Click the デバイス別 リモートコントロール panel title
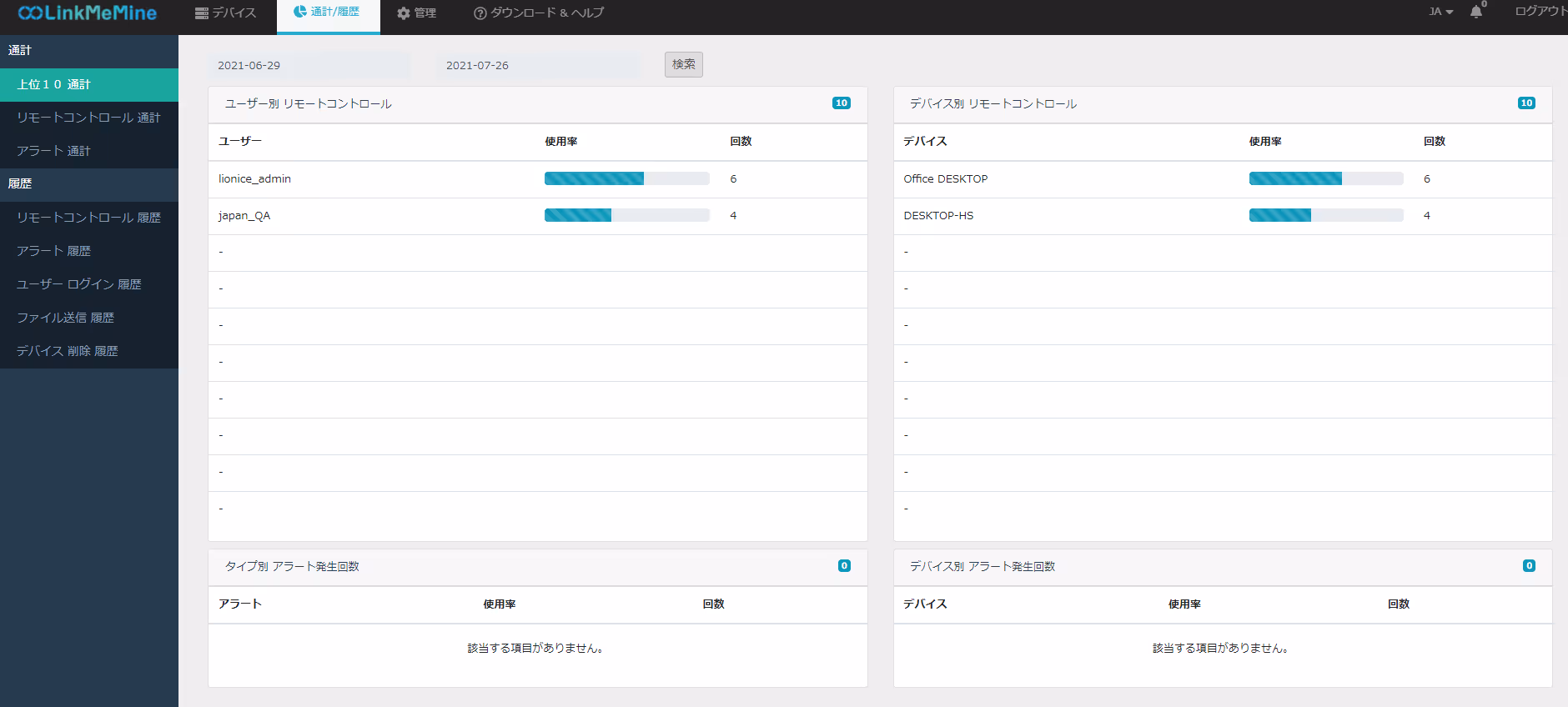1568x707 pixels. tap(993, 103)
